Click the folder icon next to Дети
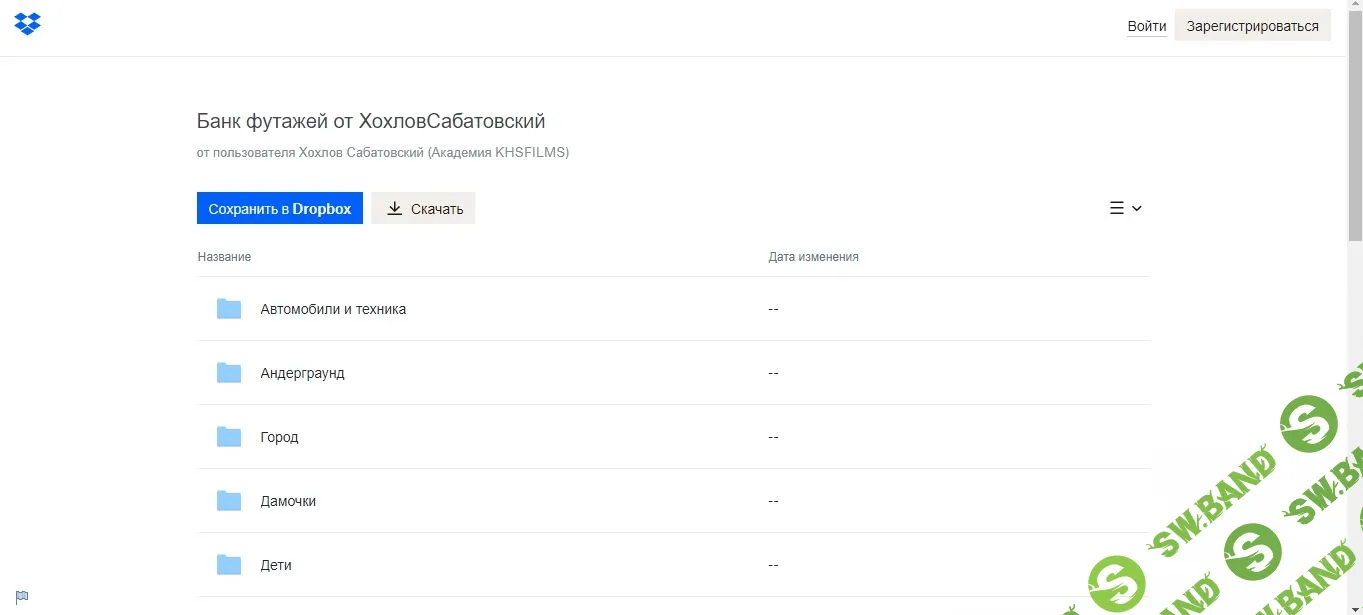This screenshot has height=615, width=1363. [x=229, y=565]
